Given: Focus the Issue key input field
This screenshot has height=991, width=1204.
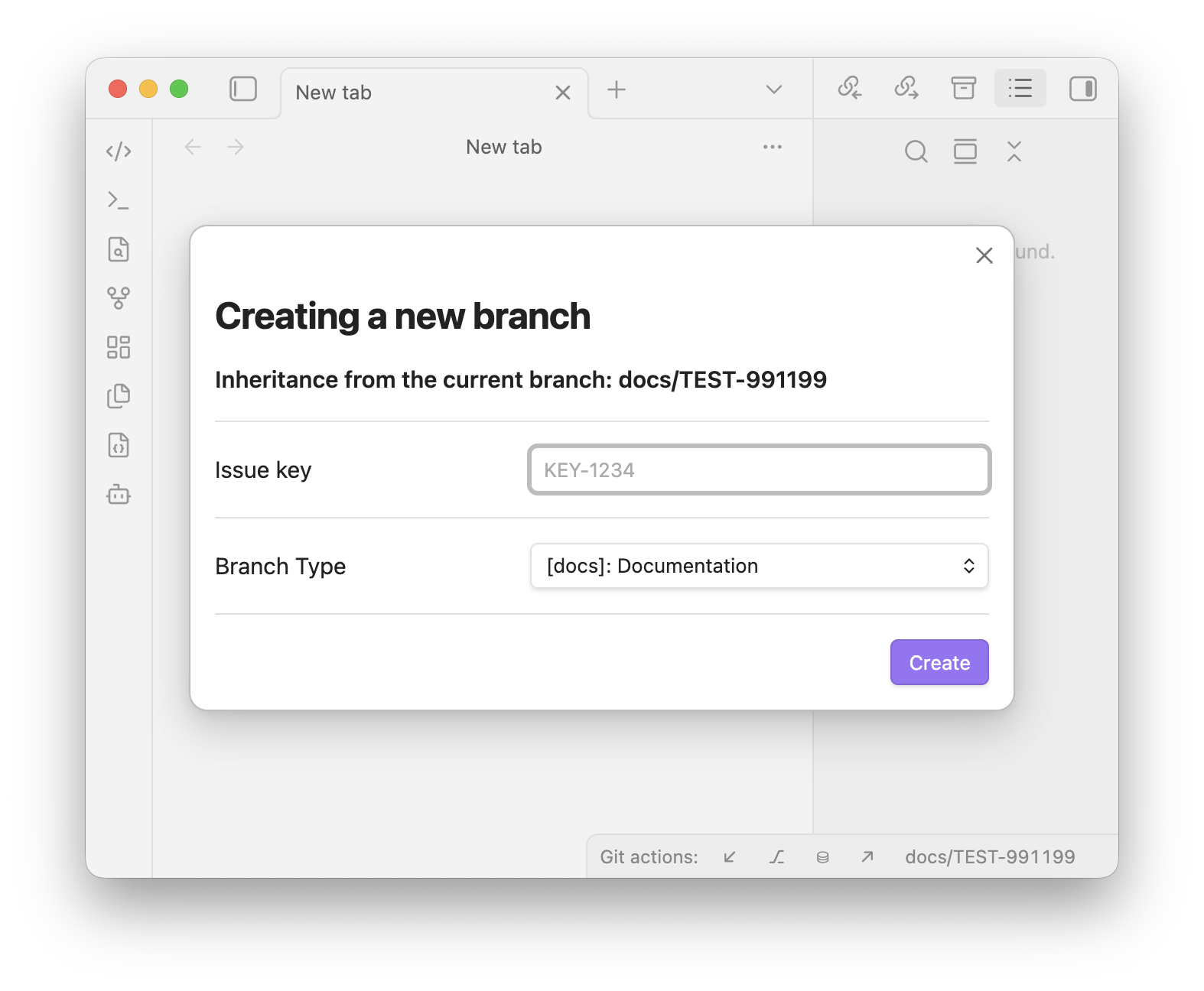Looking at the screenshot, I should (760, 470).
